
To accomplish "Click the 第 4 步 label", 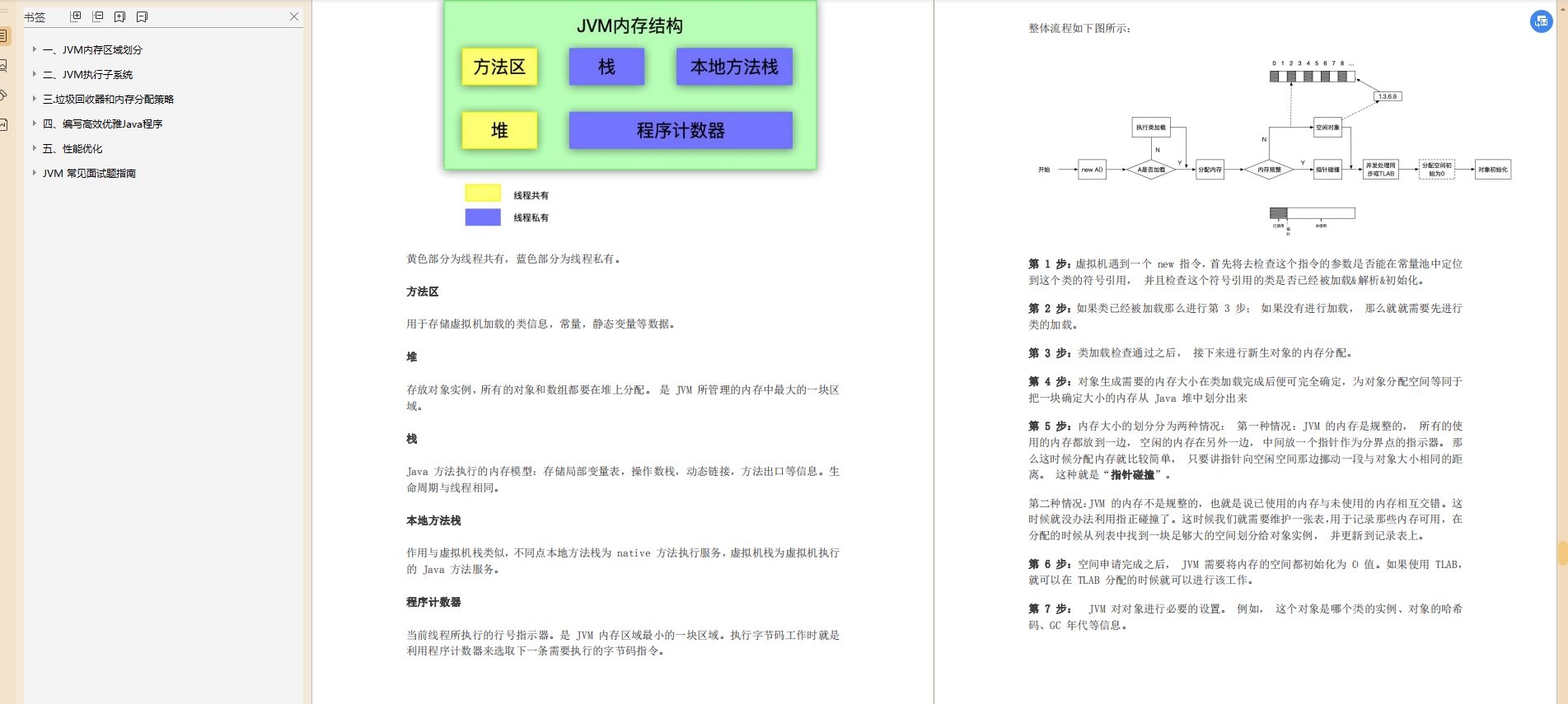I will [1050, 381].
